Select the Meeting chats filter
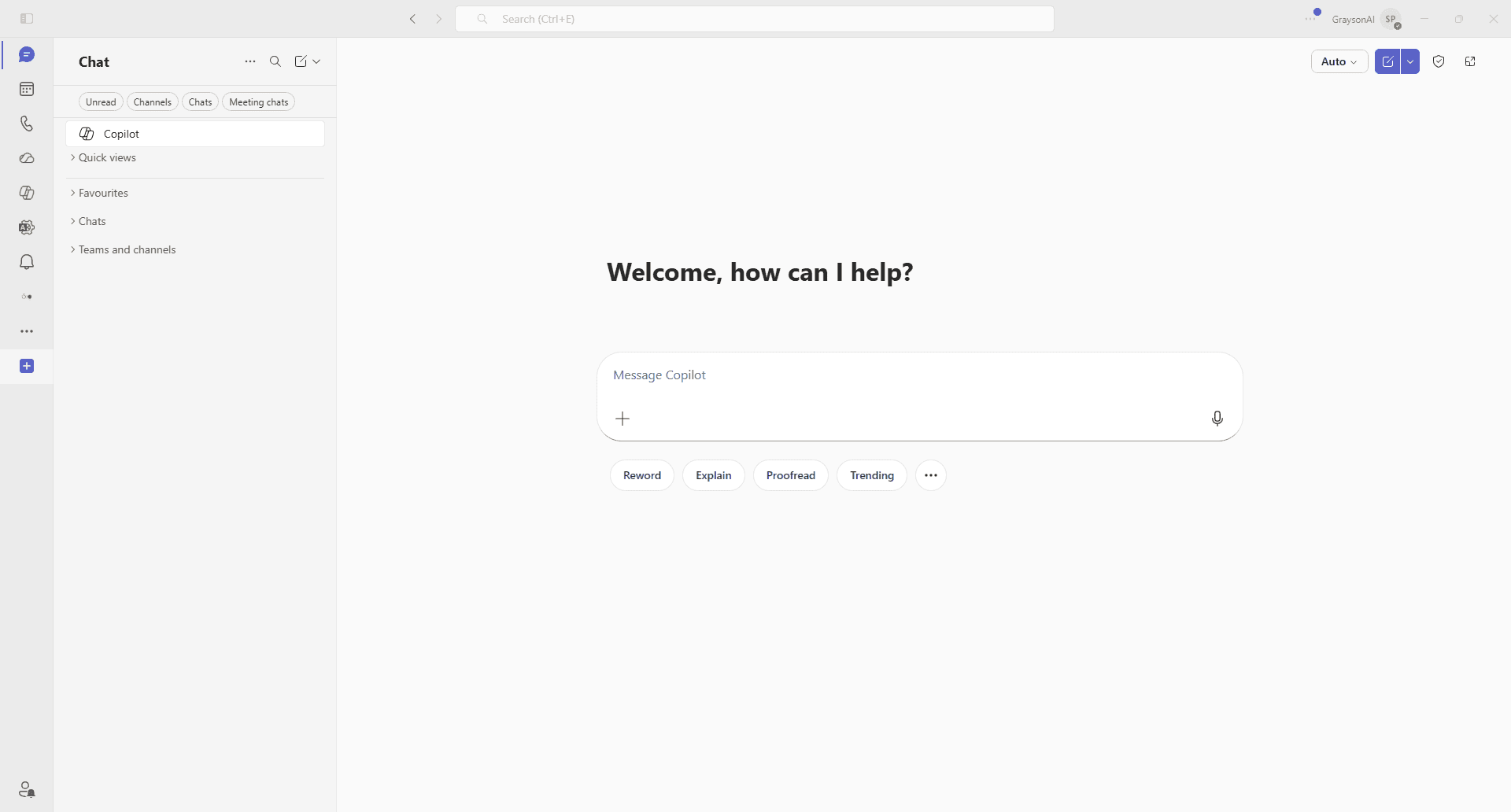Viewport: 1511px width, 812px height. (259, 102)
